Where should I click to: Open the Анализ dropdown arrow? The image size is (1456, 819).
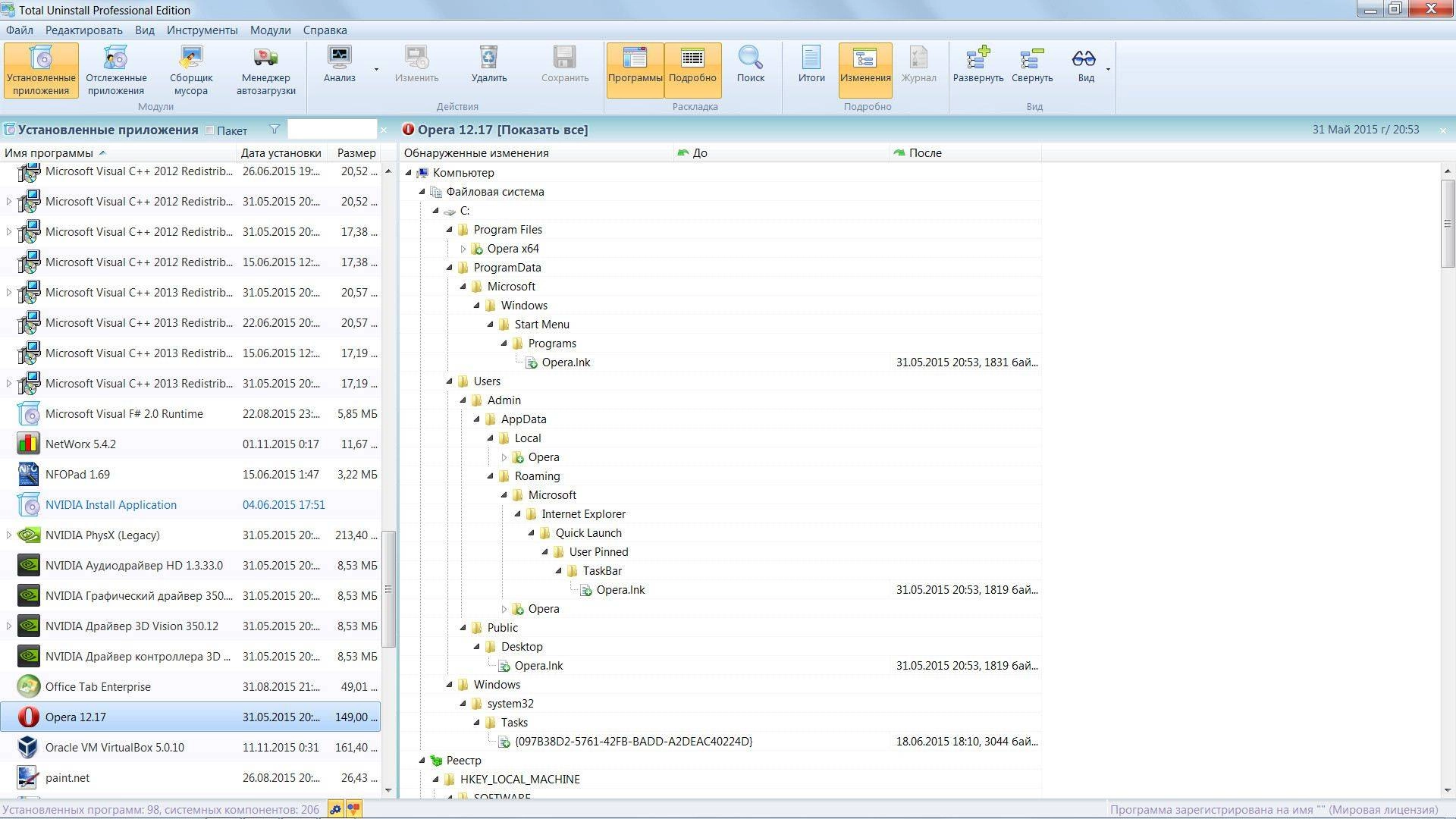click(x=376, y=70)
